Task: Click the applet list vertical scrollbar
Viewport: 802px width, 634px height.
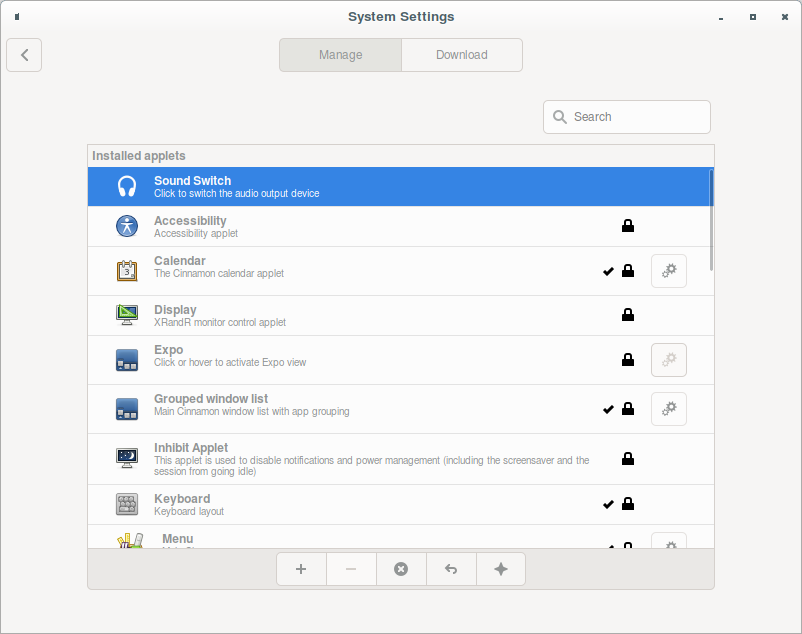Action: (711, 220)
